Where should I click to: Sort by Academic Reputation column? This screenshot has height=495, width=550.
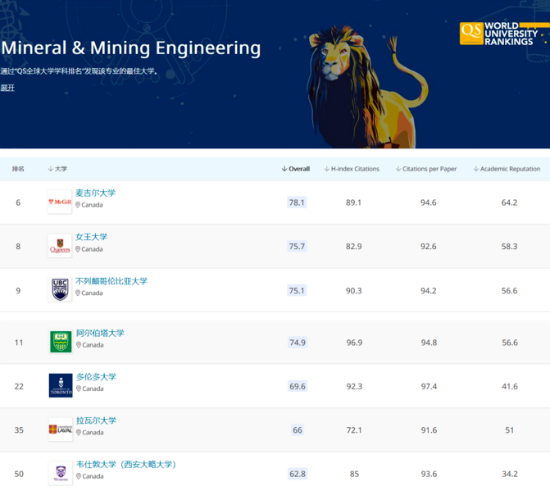coord(507,169)
